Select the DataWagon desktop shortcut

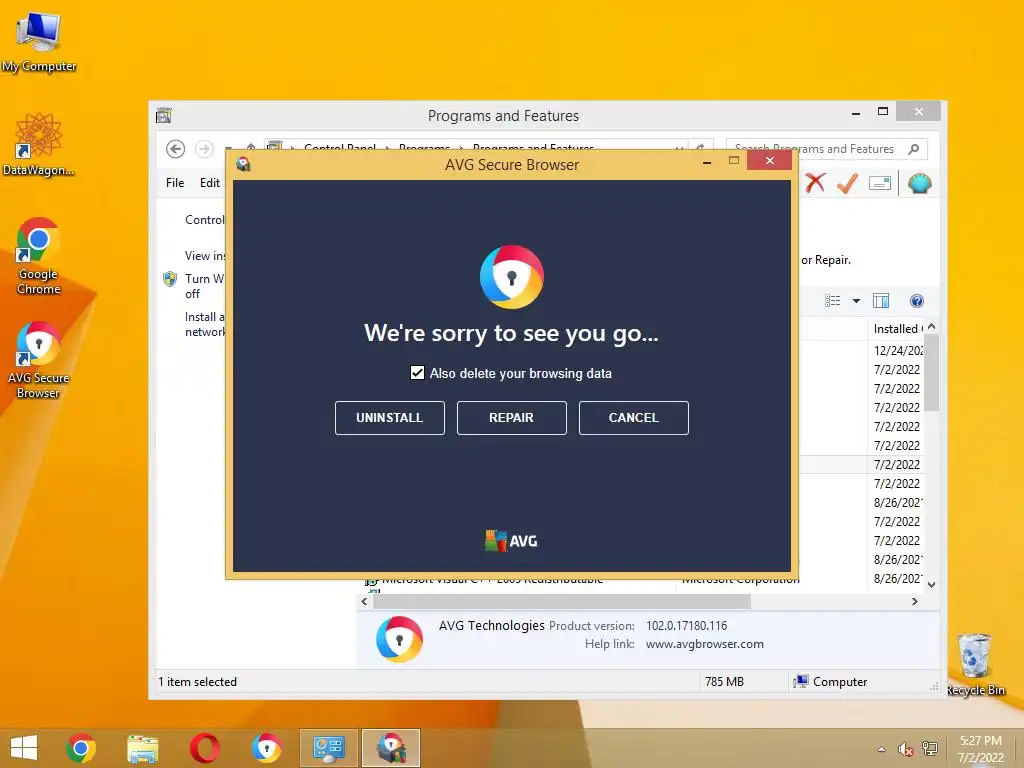(39, 144)
